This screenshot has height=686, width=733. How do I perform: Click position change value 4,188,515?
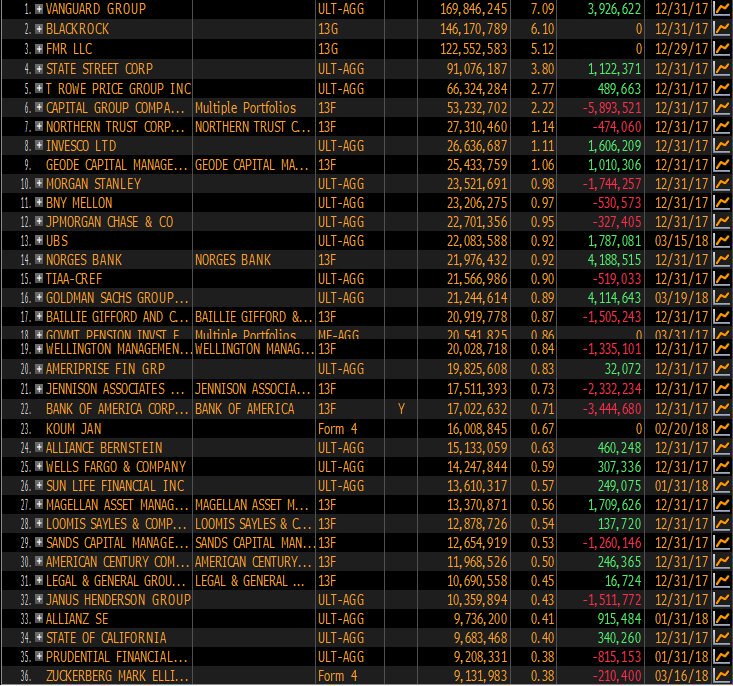point(615,260)
